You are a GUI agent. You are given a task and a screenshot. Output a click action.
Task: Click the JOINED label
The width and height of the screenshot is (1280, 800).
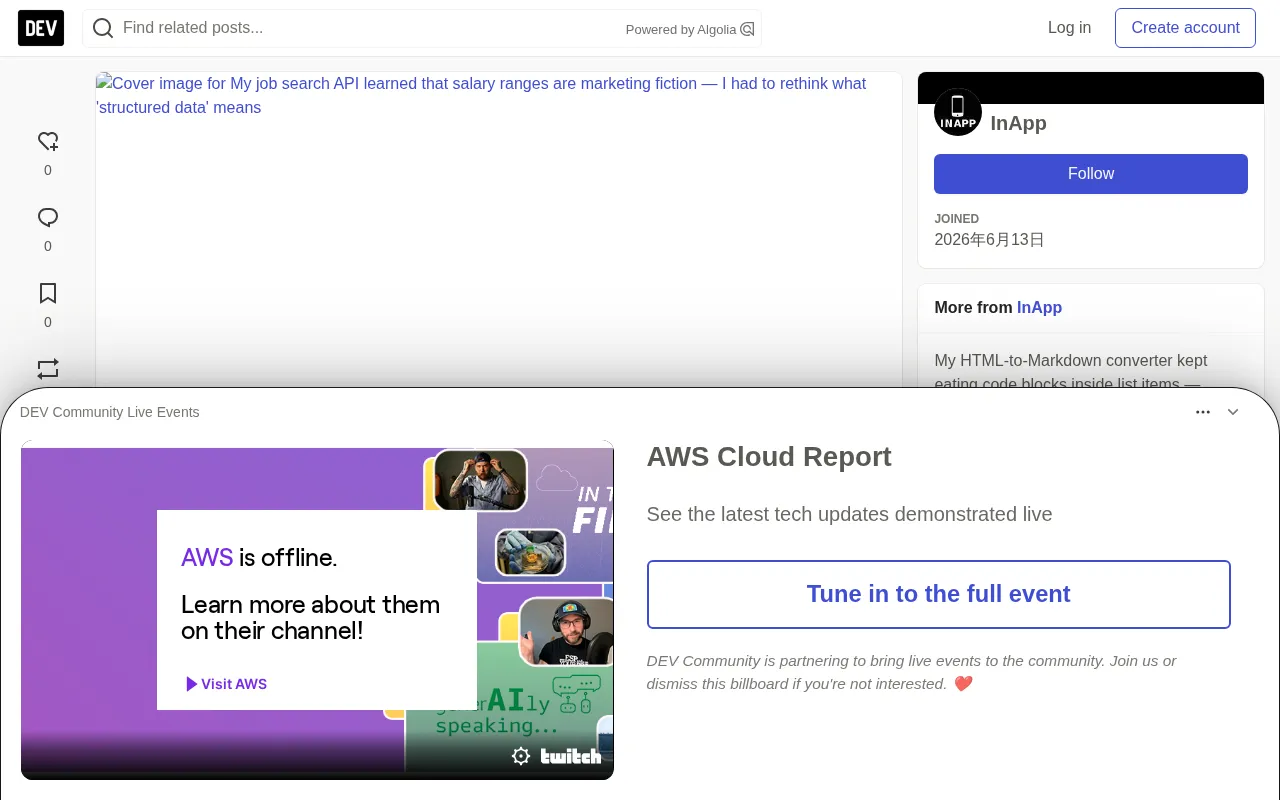click(957, 219)
